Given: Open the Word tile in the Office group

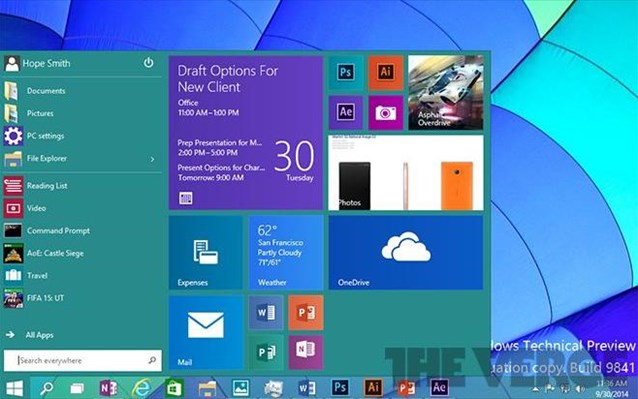Looking at the screenshot, I should pyautogui.click(x=266, y=312).
